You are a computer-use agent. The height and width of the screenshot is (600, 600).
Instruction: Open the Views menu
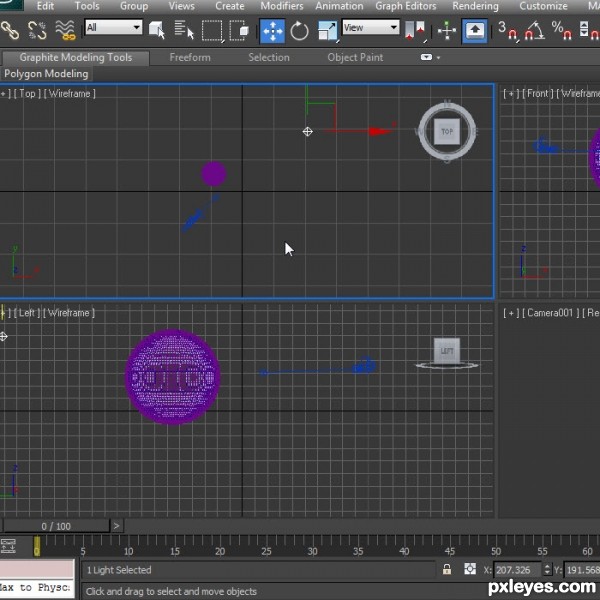tap(181, 6)
